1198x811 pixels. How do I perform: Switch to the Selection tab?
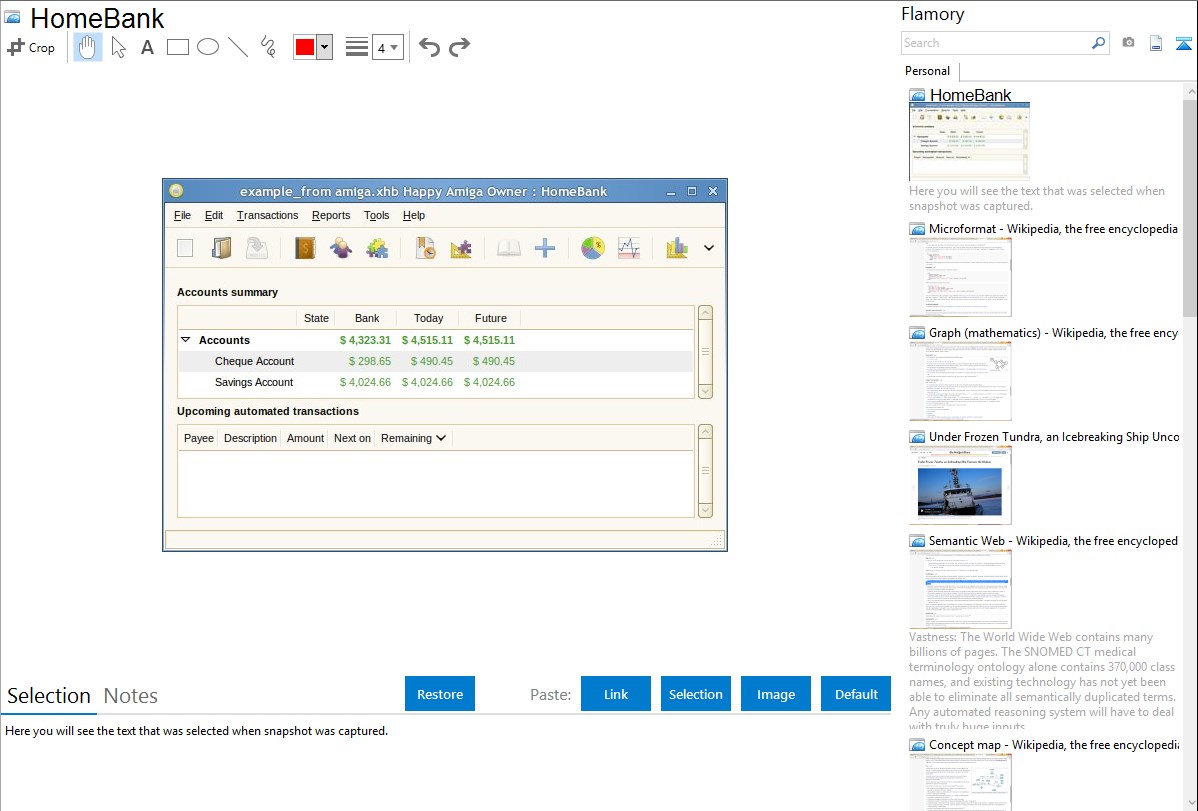point(49,696)
